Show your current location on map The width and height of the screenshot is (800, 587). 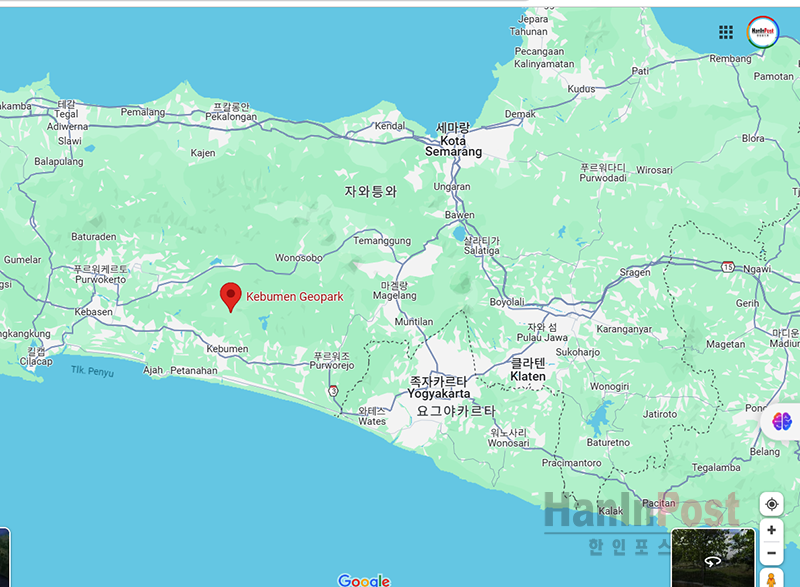point(771,504)
